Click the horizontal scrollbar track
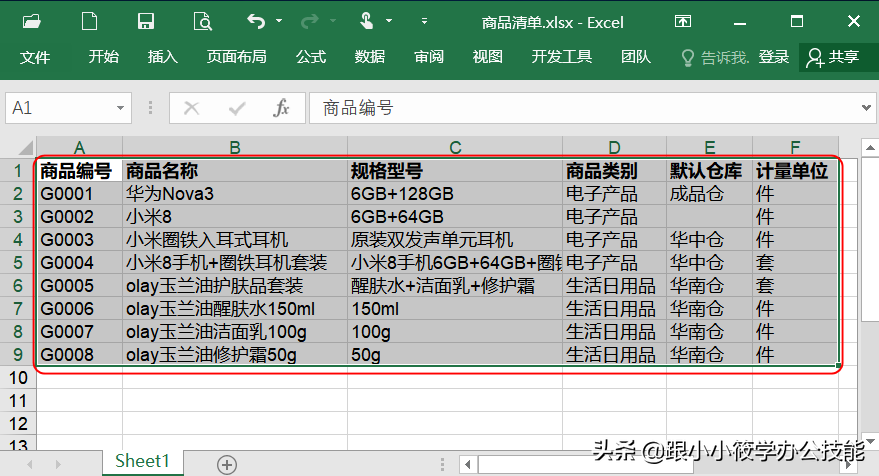The height and width of the screenshot is (476, 879). tap(656, 464)
